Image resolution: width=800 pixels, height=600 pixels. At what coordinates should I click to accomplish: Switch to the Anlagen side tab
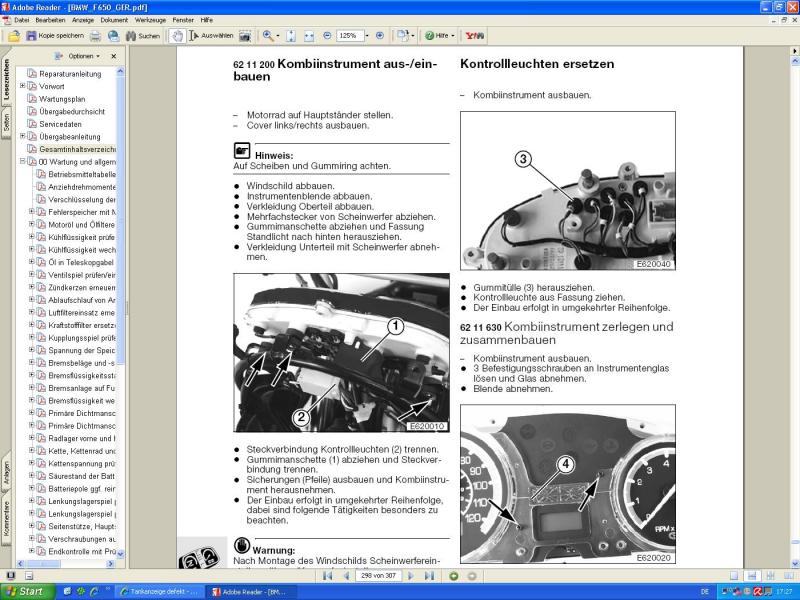coord(6,473)
